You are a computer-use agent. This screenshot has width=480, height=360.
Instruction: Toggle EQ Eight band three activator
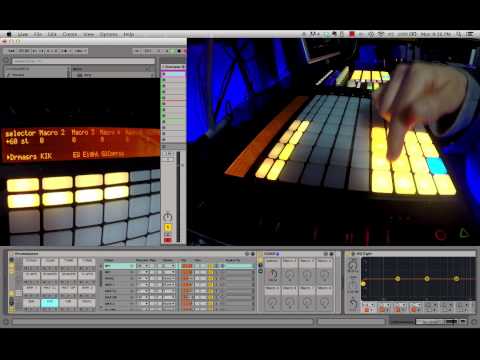(x=397, y=310)
